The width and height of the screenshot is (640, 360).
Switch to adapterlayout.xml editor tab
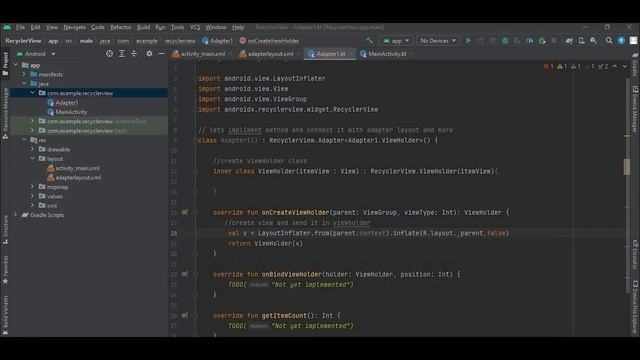pos(269,54)
